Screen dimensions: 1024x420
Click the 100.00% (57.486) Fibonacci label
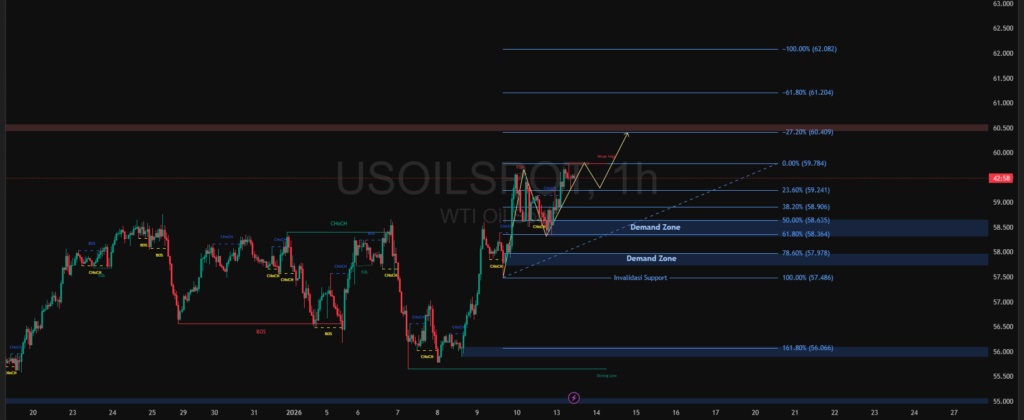coord(808,277)
